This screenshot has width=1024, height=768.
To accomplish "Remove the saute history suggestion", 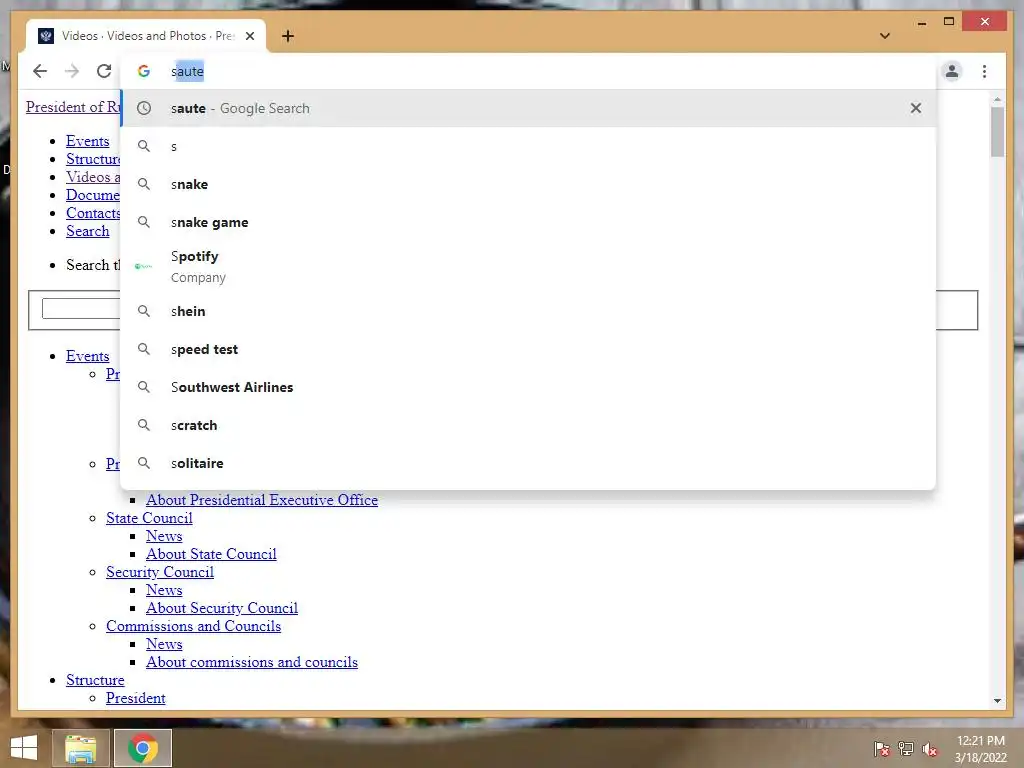I will pyautogui.click(x=916, y=108).
